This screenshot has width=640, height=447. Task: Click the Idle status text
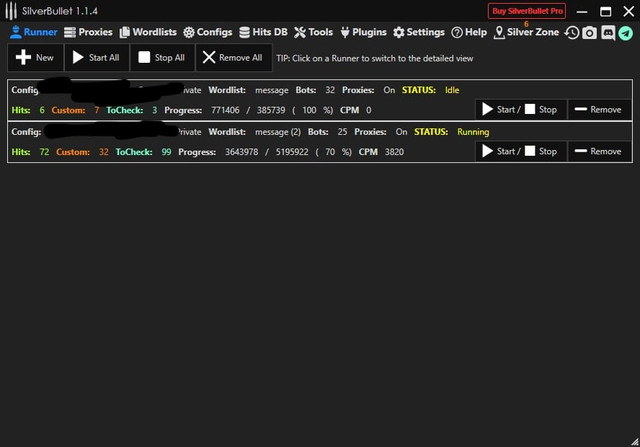click(x=452, y=90)
